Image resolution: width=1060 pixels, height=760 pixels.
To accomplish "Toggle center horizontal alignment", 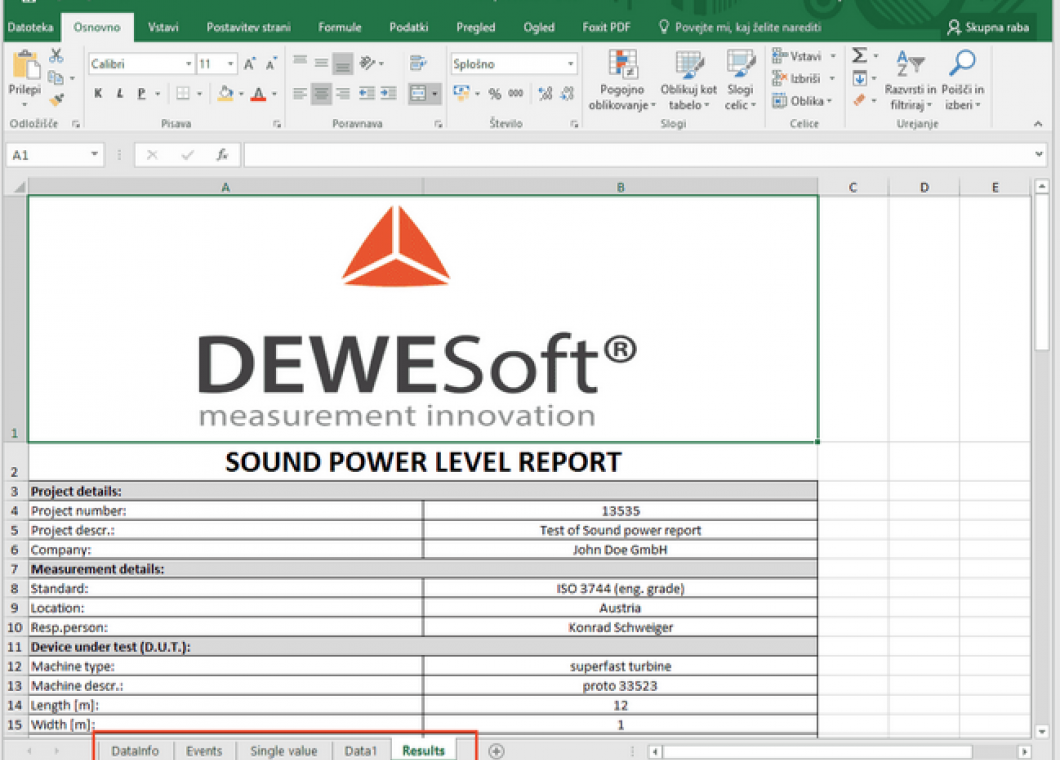I will click(x=322, y=93).
